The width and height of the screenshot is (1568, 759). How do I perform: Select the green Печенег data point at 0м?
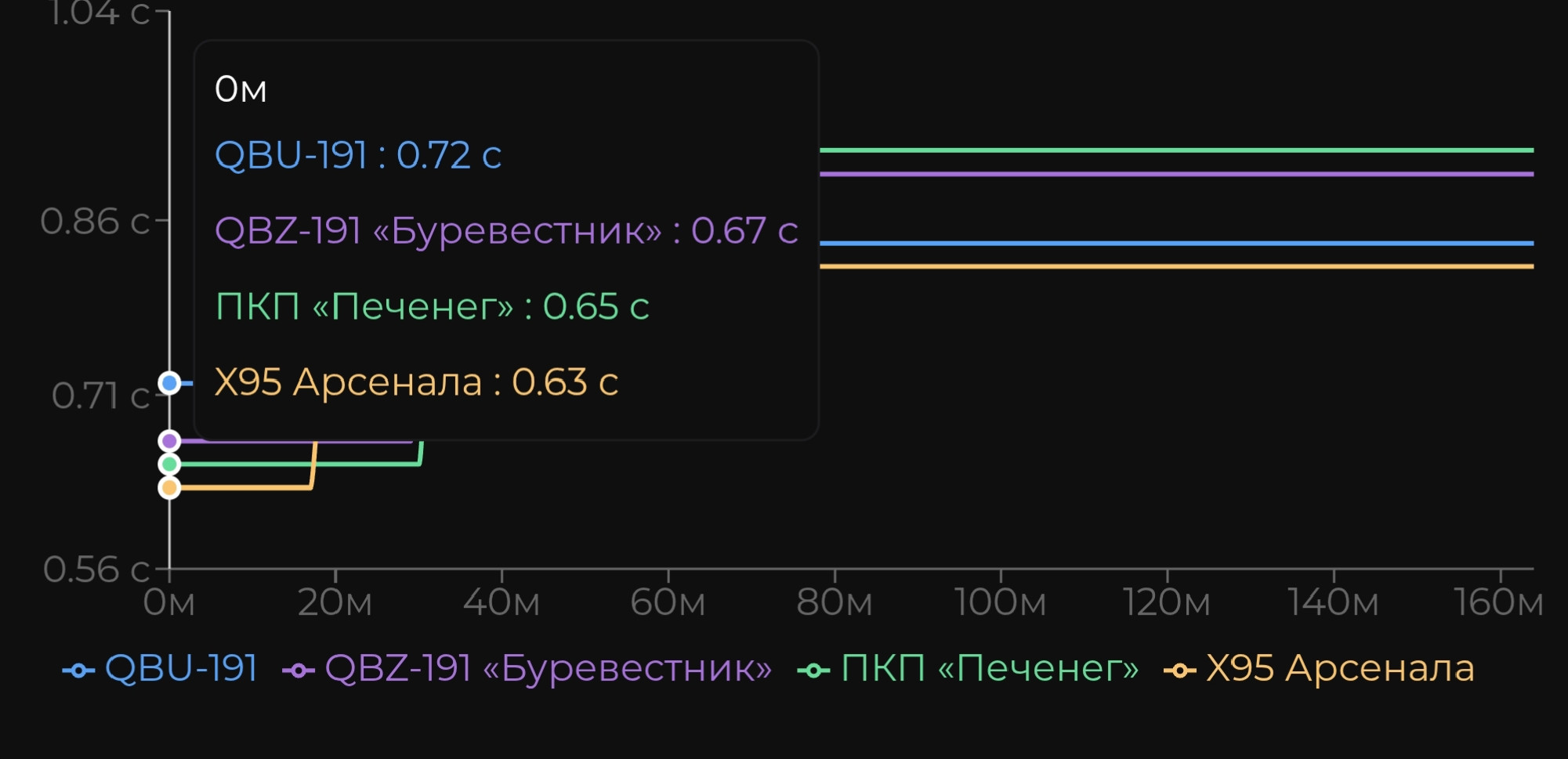pyautogui.click(x=169, y=464)
